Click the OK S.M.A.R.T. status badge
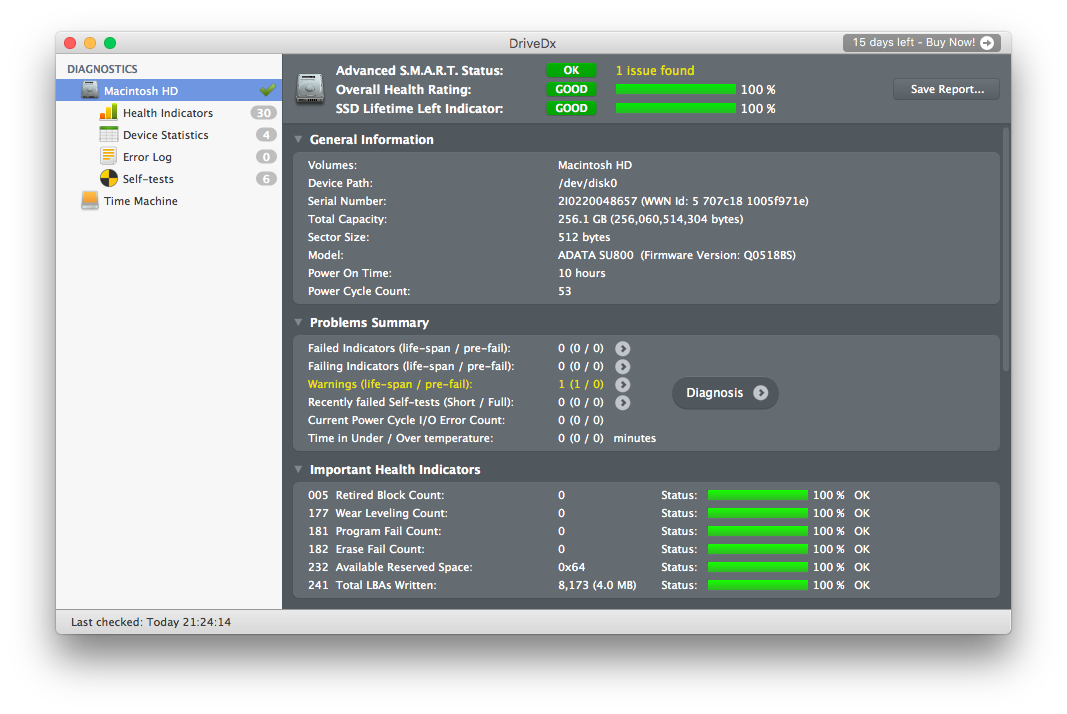This screenshot has height=714, width=1067. tap(571, 70)
